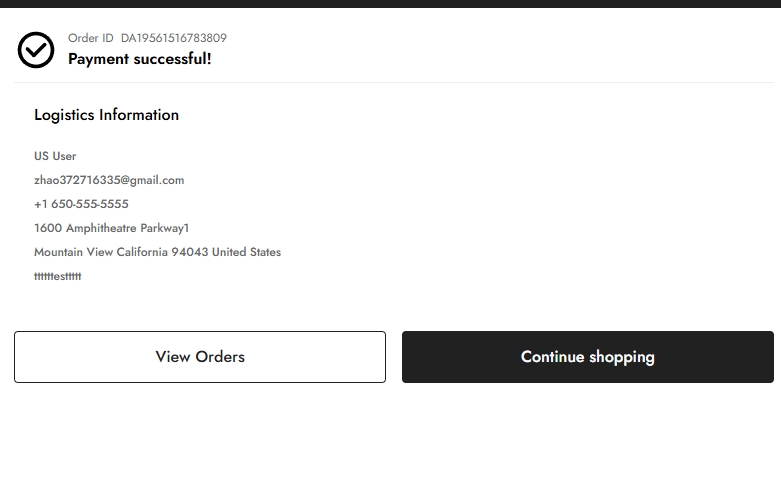Select the recipient name "US User"
The image size is (781, 504).
coord(55,156)
